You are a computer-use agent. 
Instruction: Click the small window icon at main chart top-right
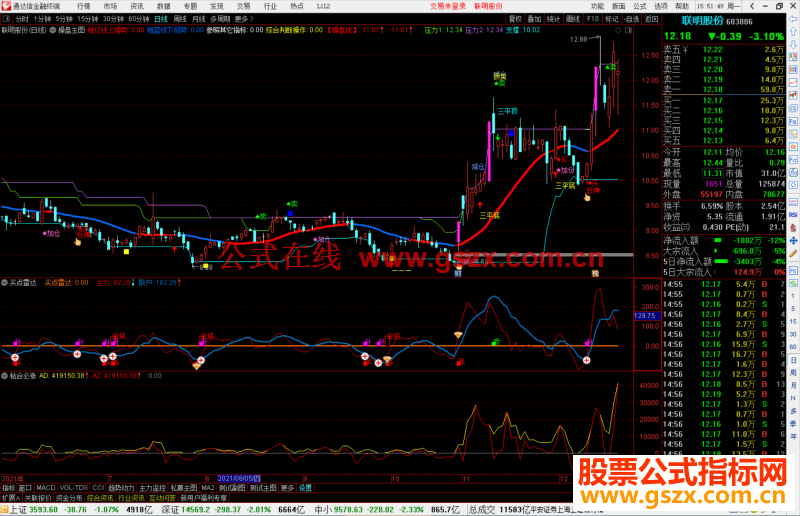tap(628, 30)
